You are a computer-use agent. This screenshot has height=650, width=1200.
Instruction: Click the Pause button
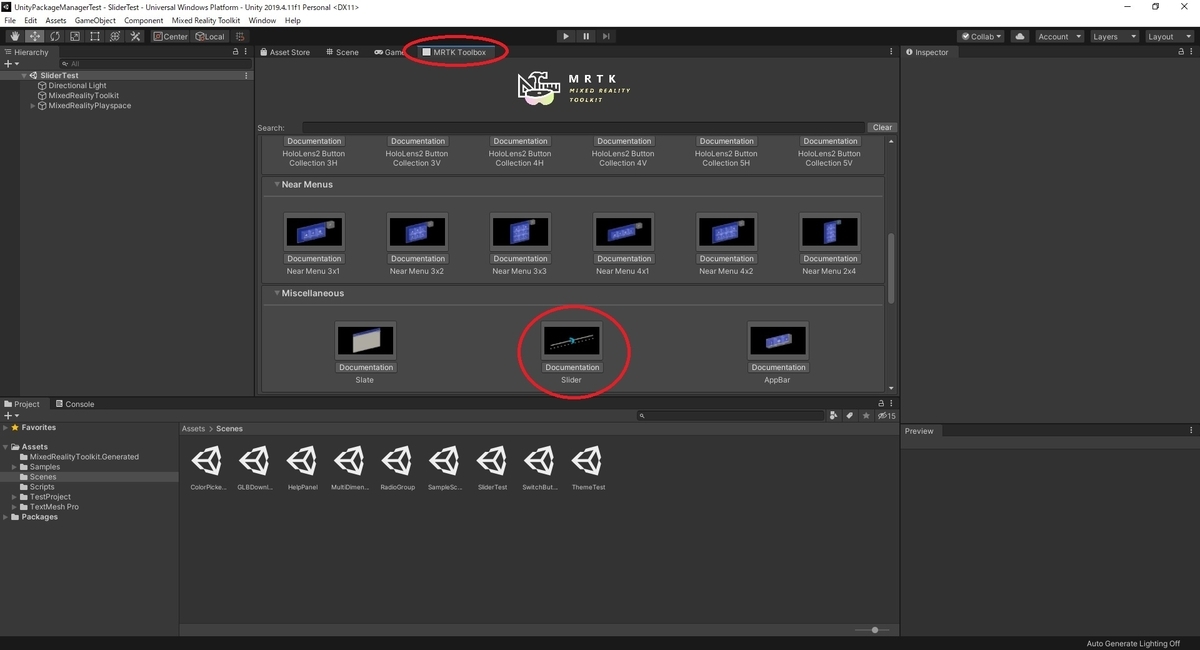tap(586, 36)
